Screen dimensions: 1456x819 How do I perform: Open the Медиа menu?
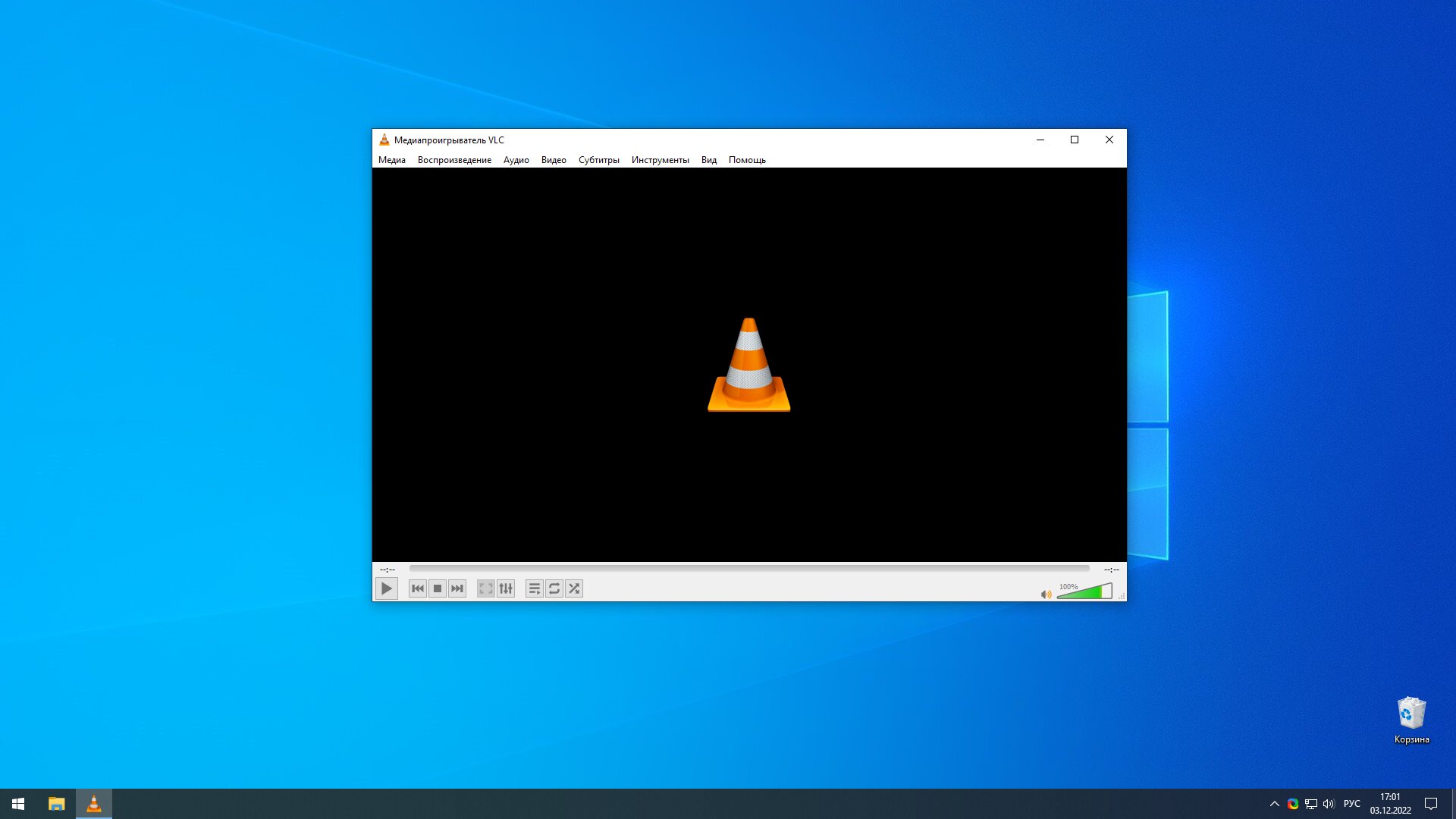click(x=392, y=160)
